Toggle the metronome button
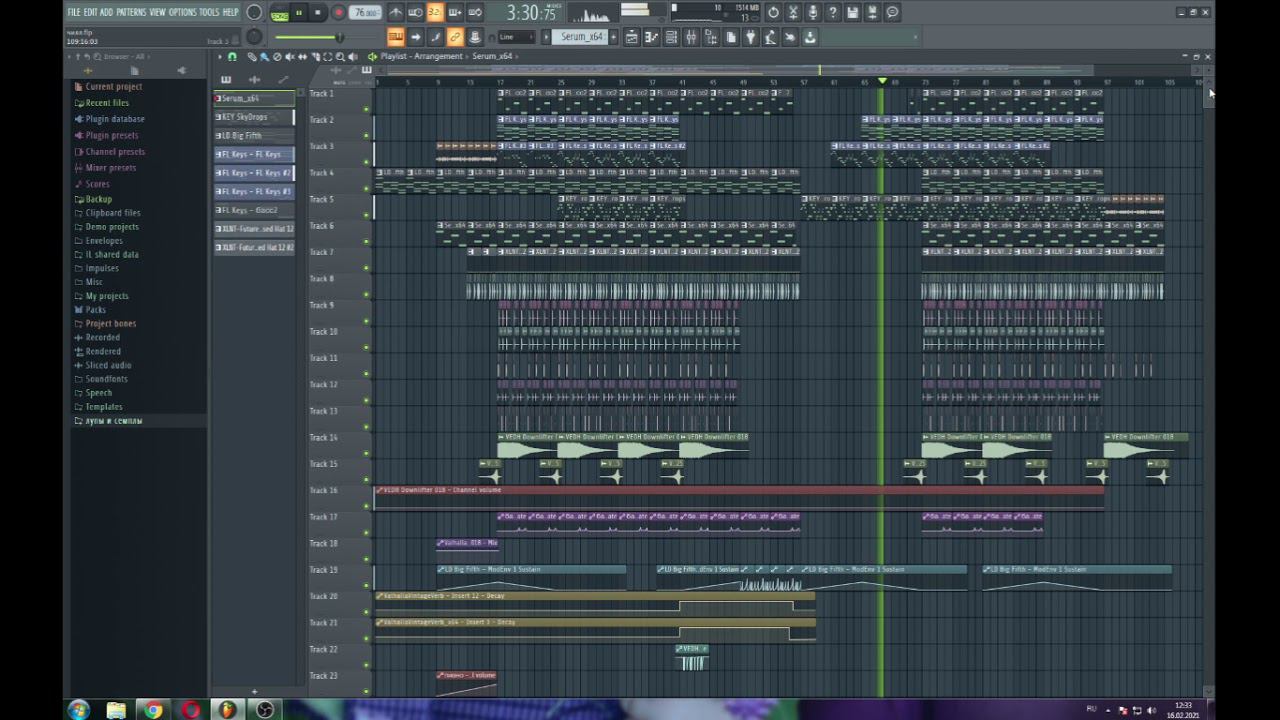The height and width of the screenshot is (720, 1280). click(x=396, y=12)
